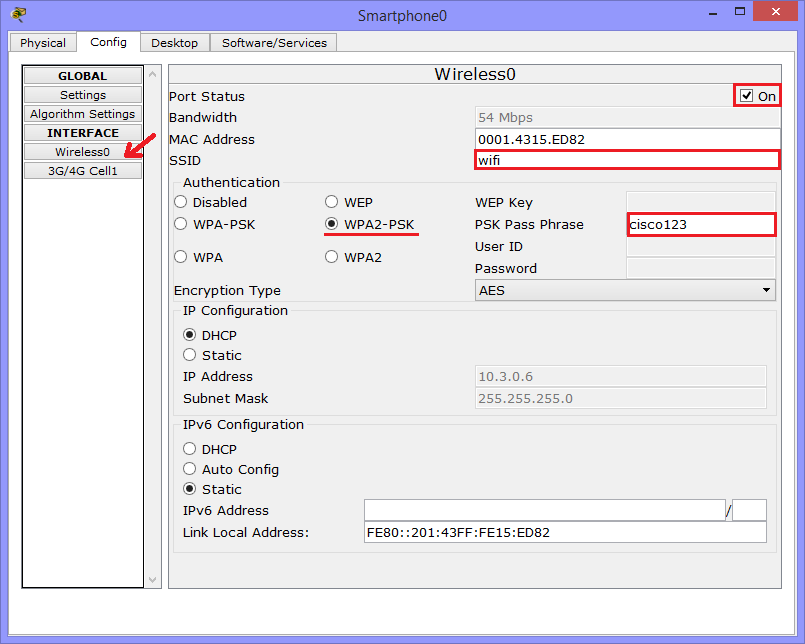Image resolution: width=805 pixels, height=644 pixels.
Task: Select the 3G/4G Cell1 interface
Action: [82, 170]
